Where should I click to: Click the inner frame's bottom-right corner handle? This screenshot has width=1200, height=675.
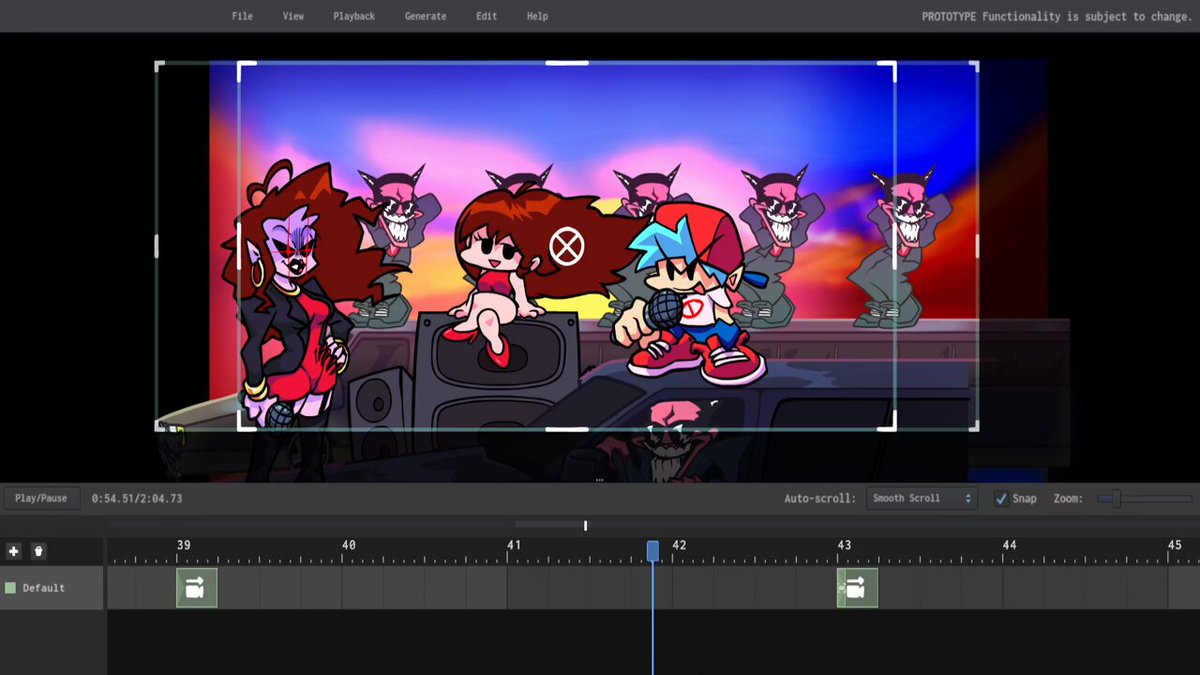pos(889,424)
